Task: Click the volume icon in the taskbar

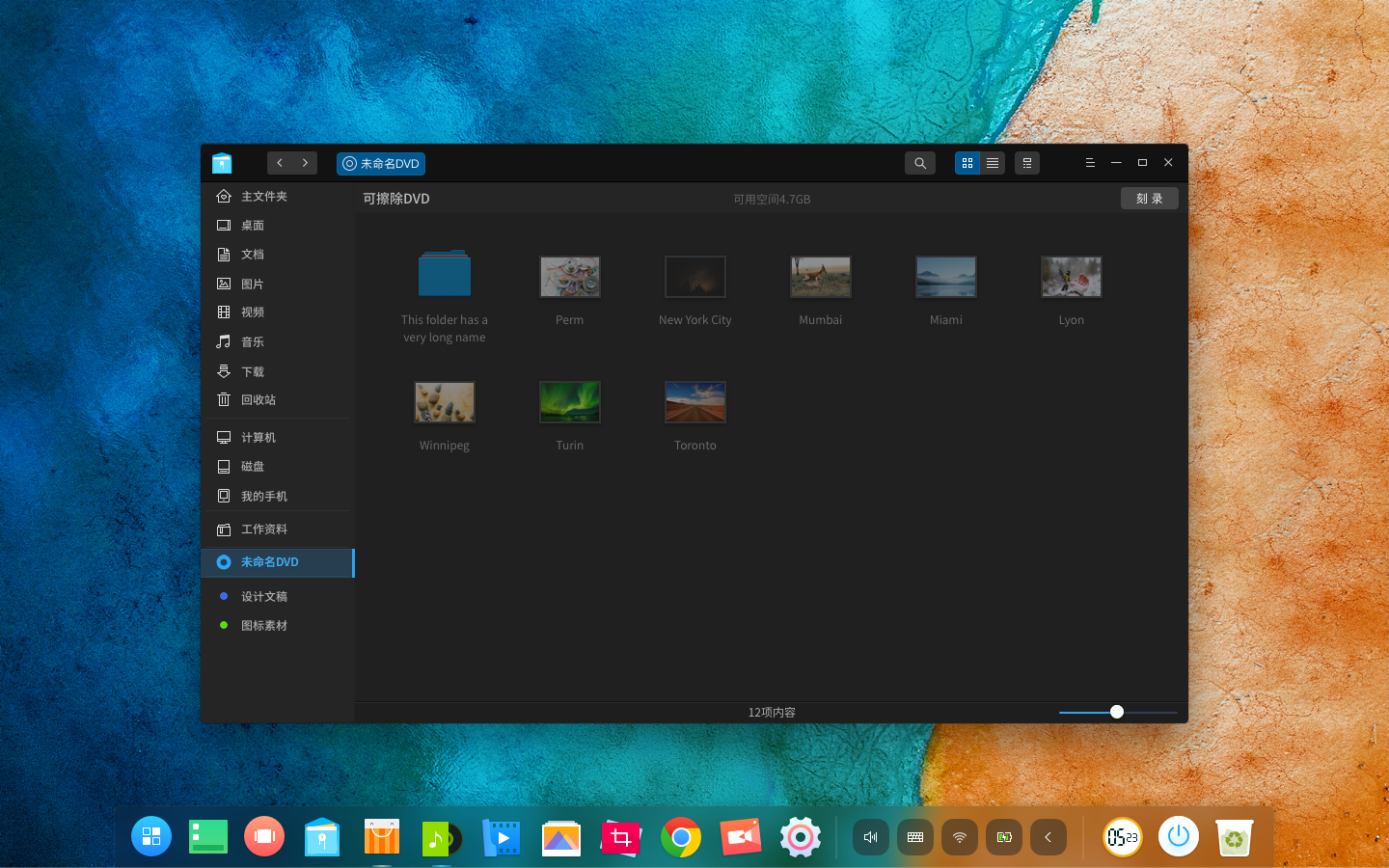Action: (x=870, y=837)
